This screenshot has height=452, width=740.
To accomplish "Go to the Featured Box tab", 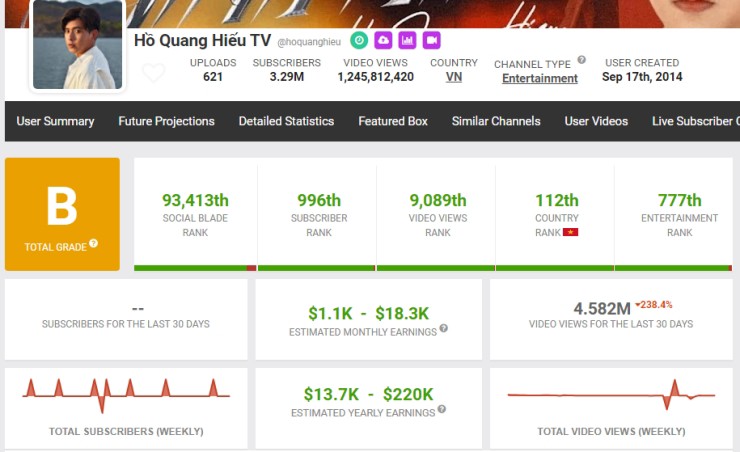I will pyautogui.click(x=393, y=121).
